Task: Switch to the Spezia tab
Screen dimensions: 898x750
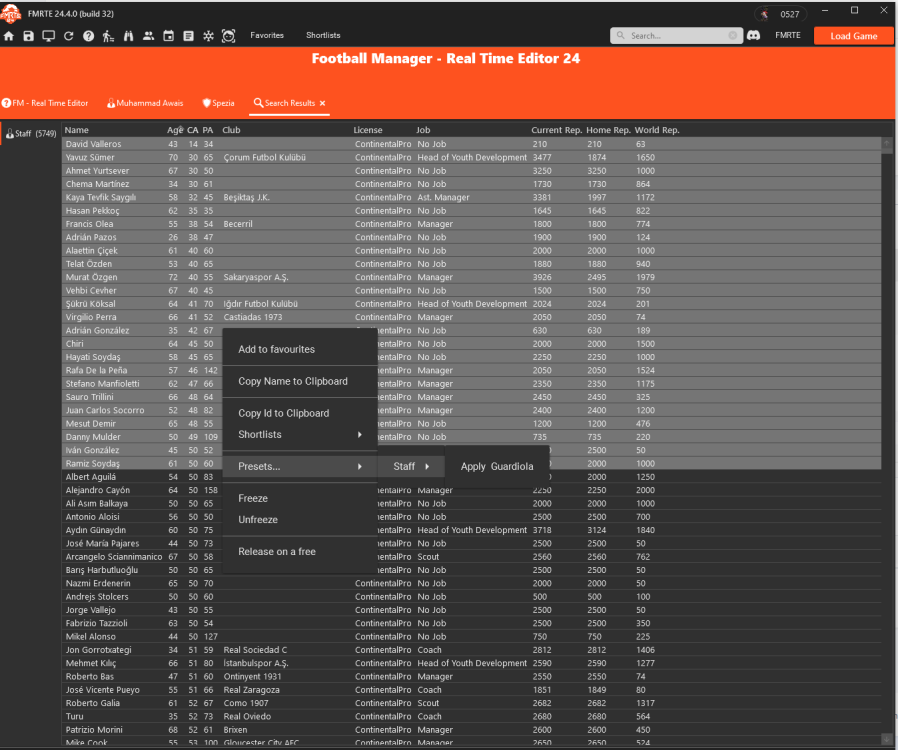Action: coord(218,103)
